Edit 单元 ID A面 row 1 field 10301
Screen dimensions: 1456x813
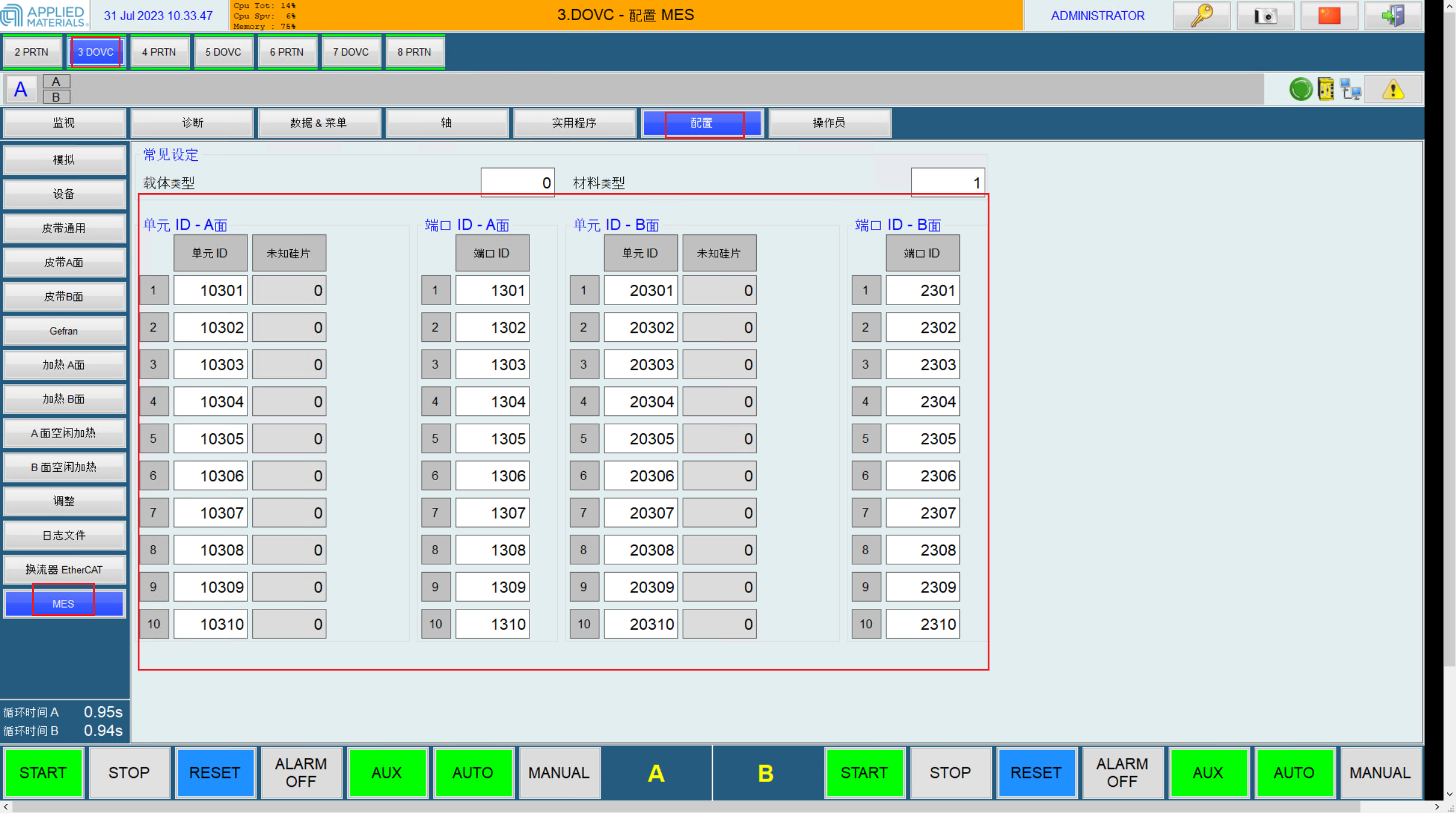(211, 291)
